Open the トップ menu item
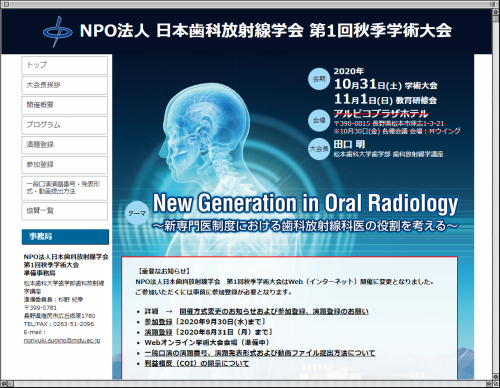The height and width of the screenshot is (388, 500). click(65, 65)
